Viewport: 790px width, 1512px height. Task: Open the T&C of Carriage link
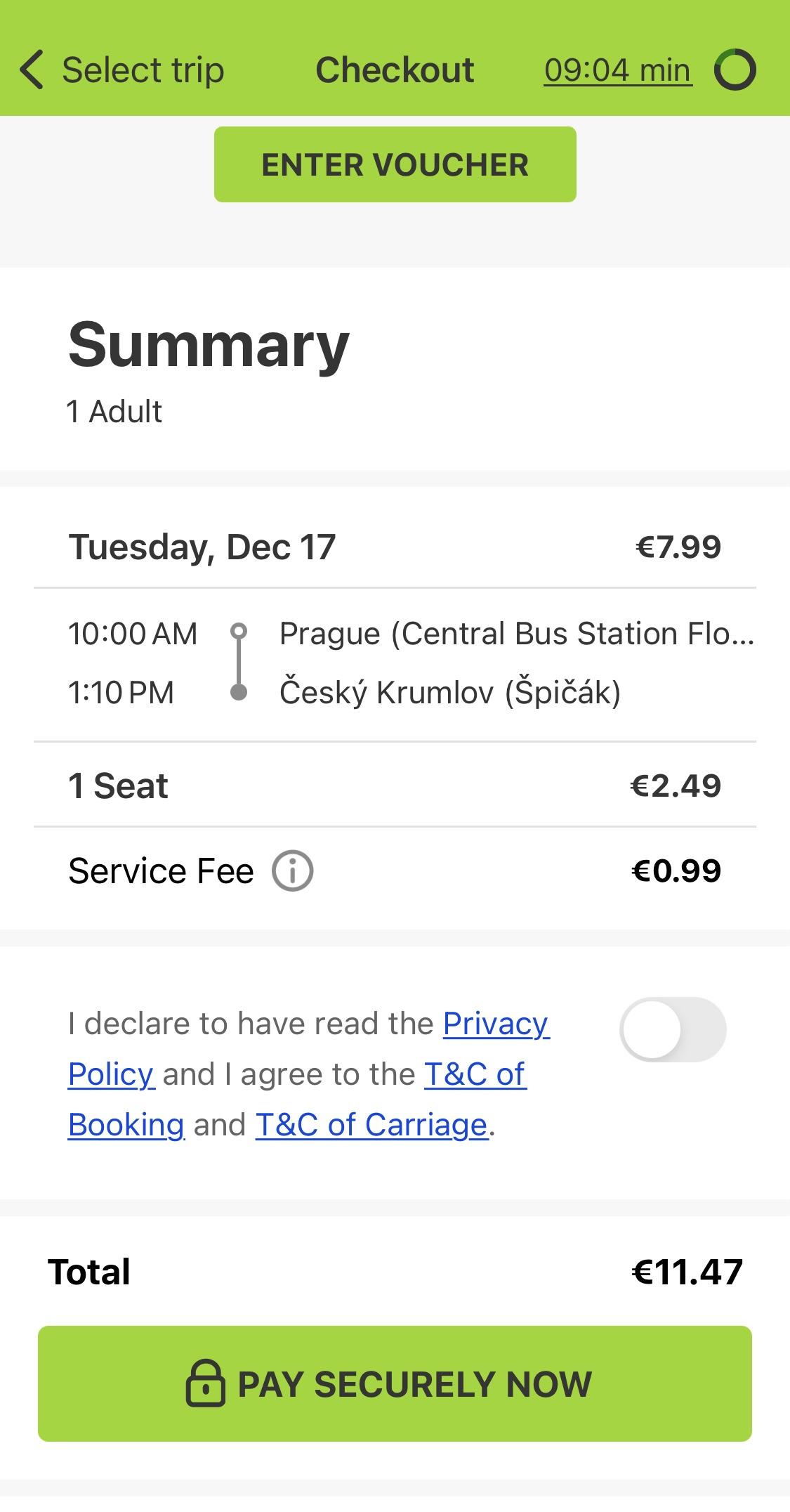(x=371, y=1125)
